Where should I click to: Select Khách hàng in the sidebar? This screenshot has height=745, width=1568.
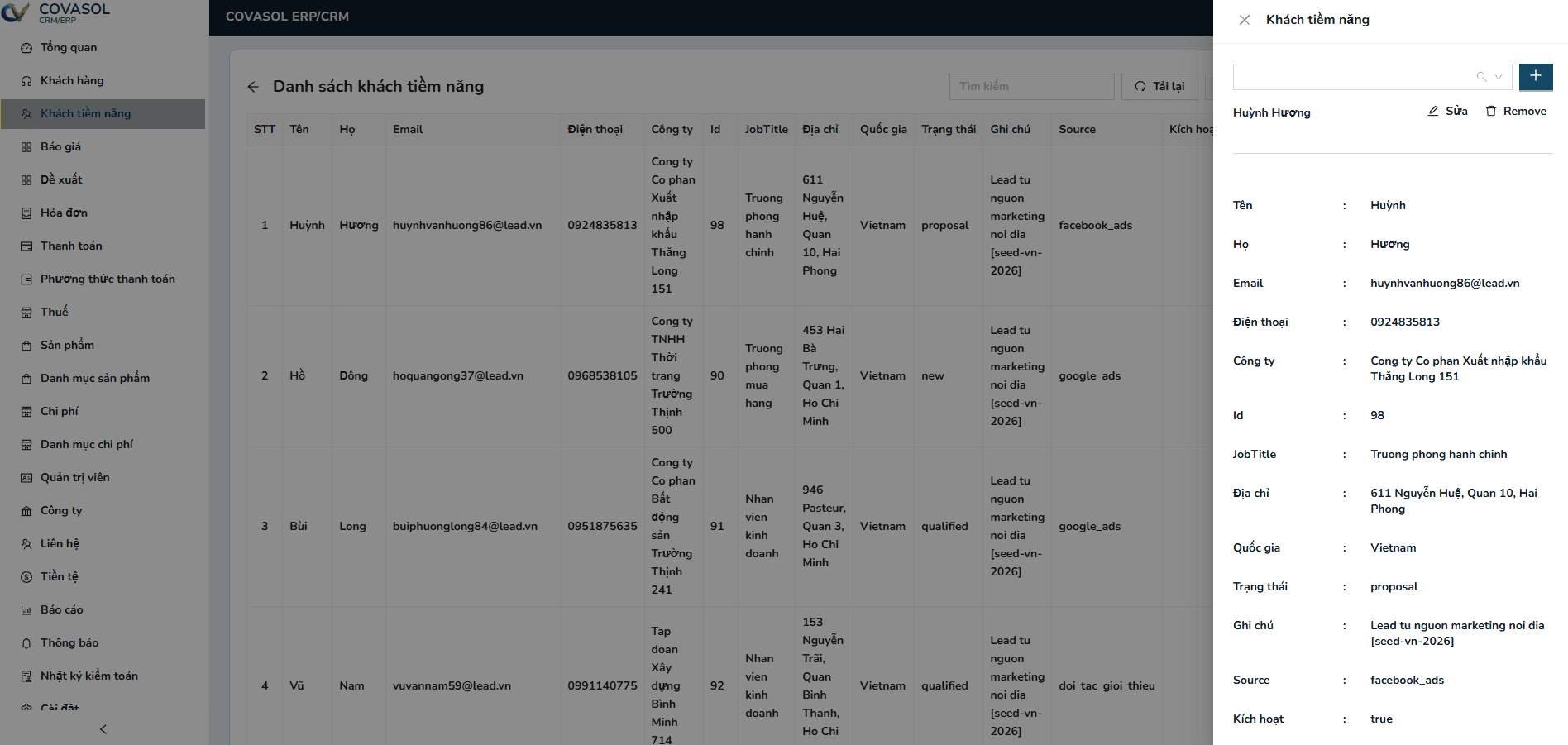(72, 80)
